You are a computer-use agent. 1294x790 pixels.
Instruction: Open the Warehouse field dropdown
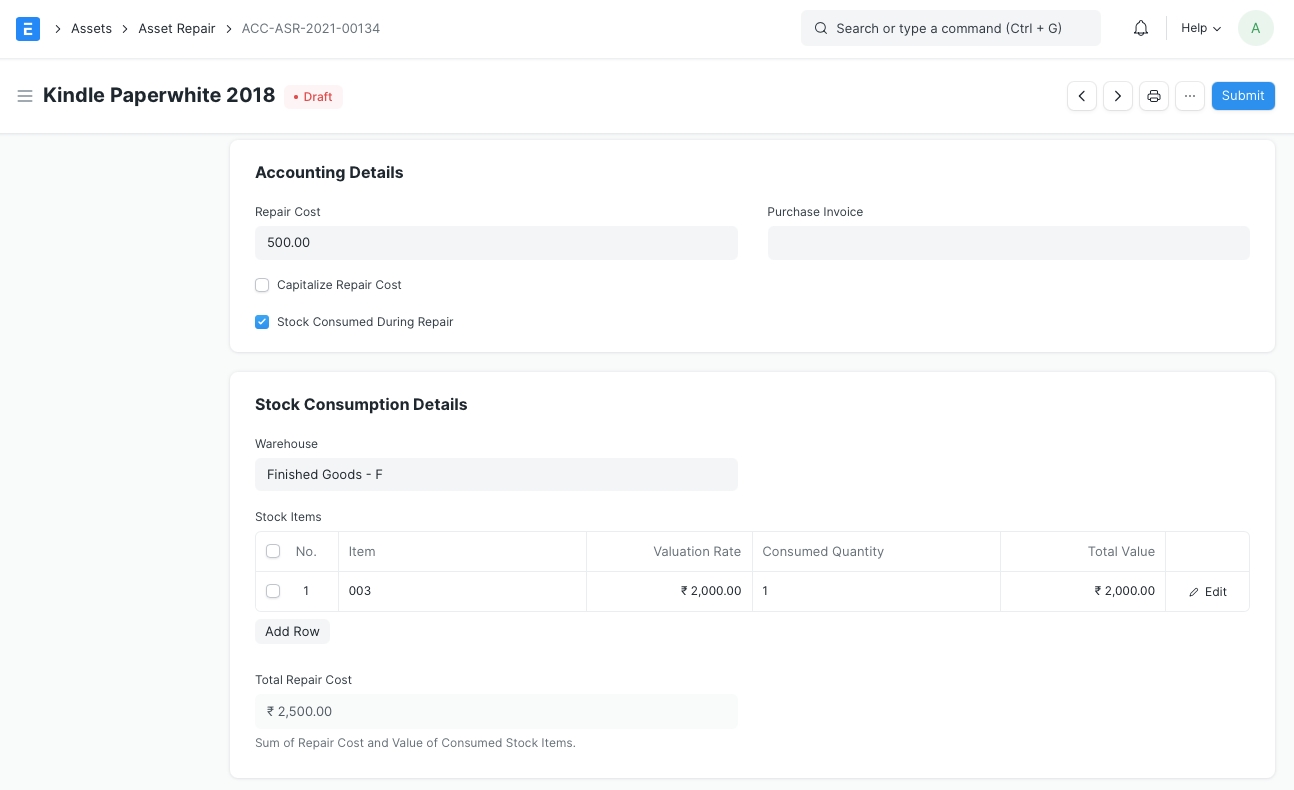(x=496, y=475)
